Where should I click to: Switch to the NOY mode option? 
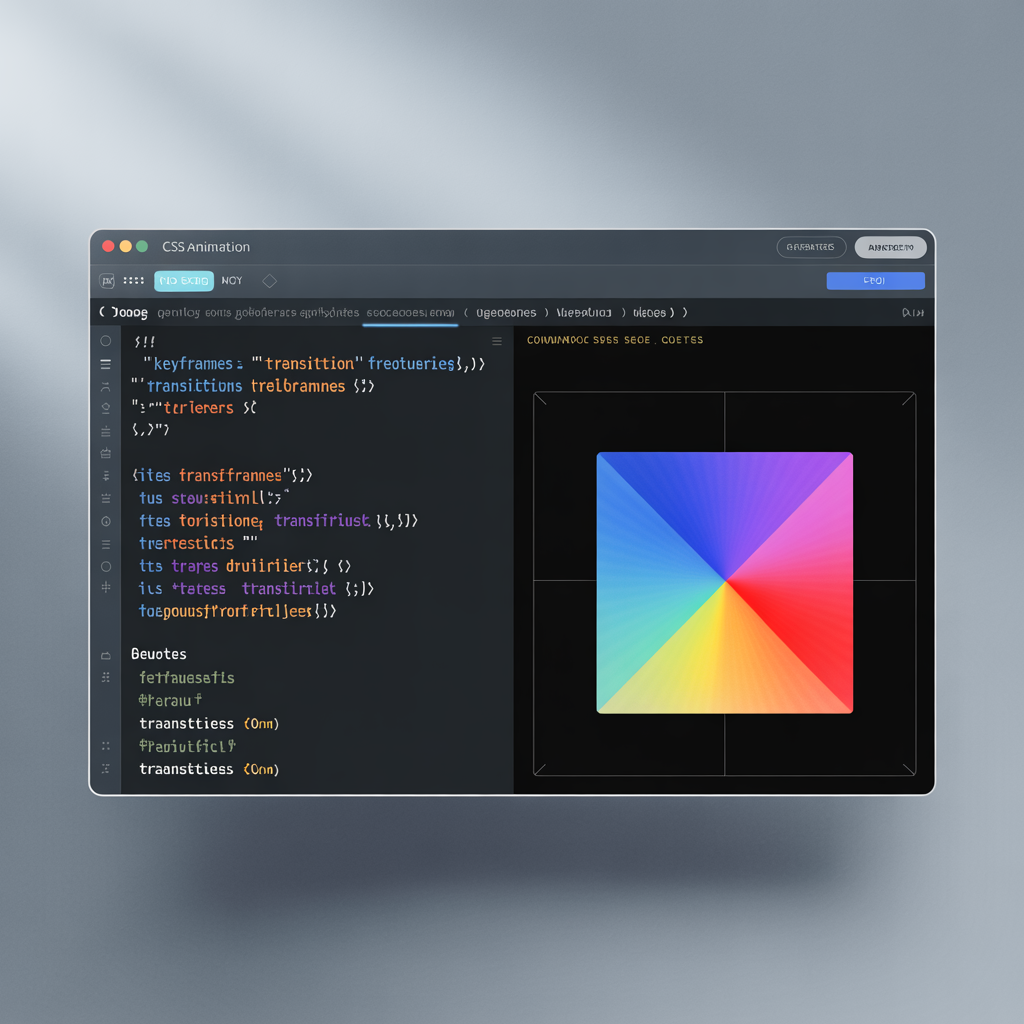point(232,281)
